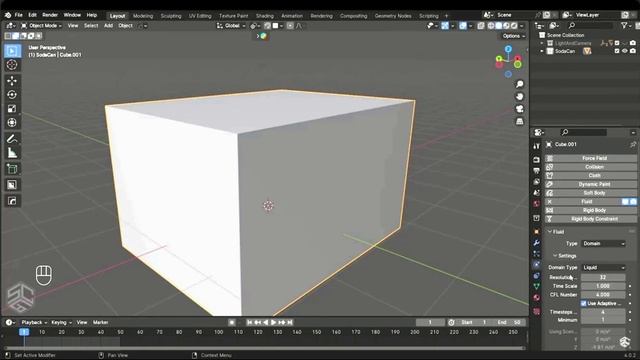This screenshot has width=640, height=360.
Task: Toggle SodaCan render camera icon
Action: click(x=633, y=51)
